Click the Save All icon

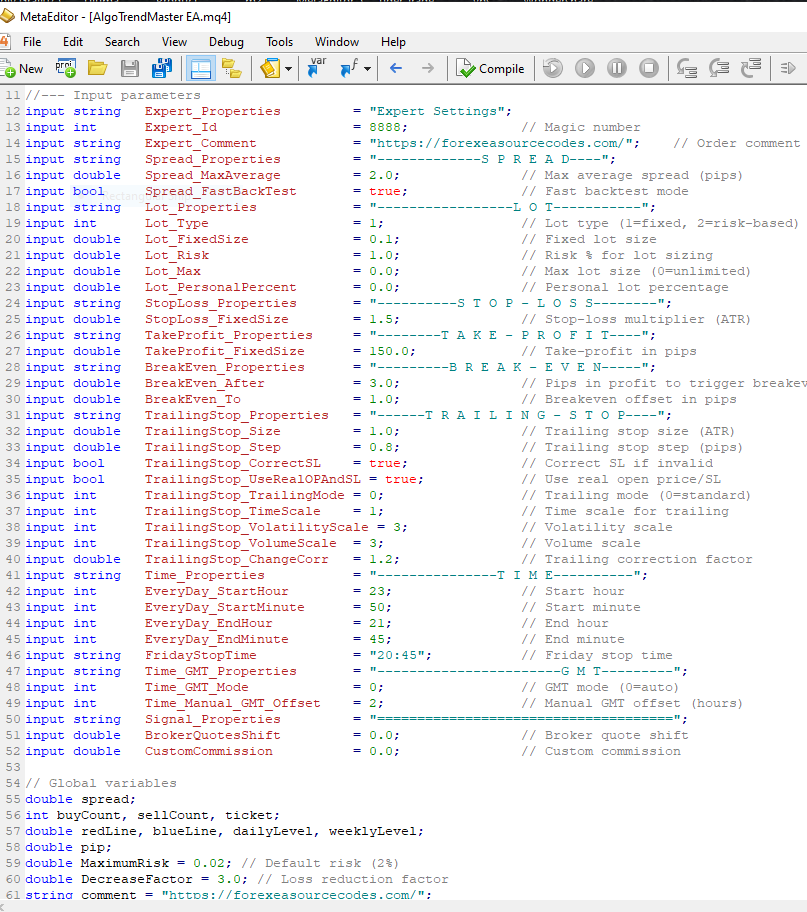pyautogui.click(x=161, y=69)
